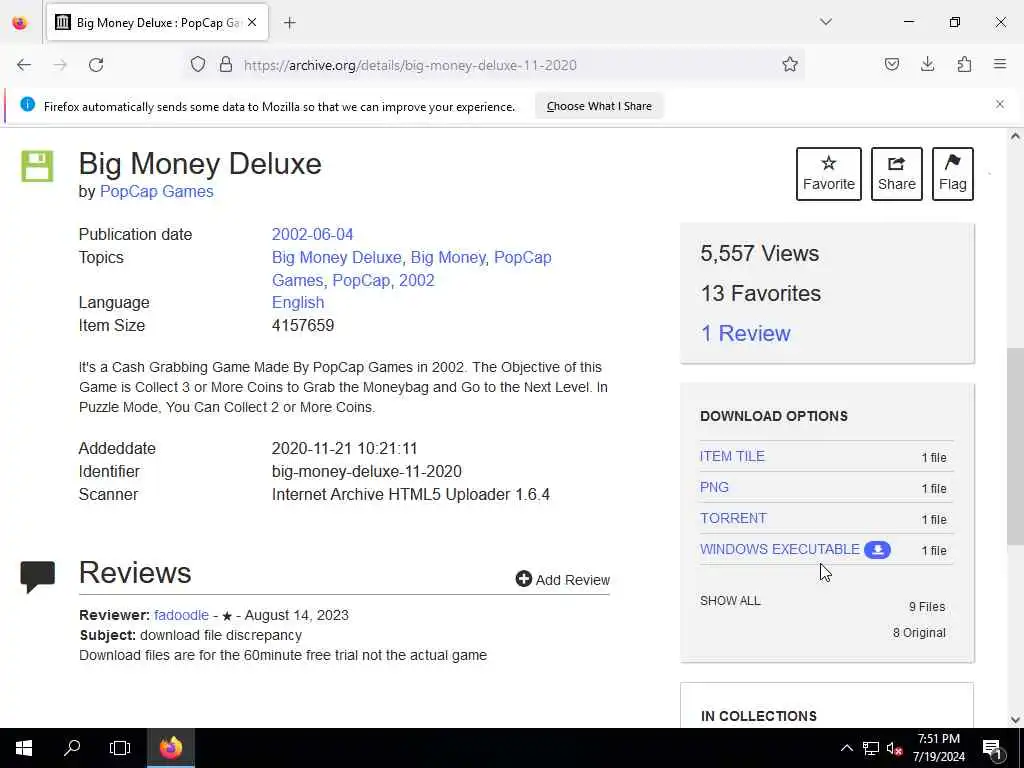
Task: Open the Firefox downloads panel
Action: (x=927, y=64)
